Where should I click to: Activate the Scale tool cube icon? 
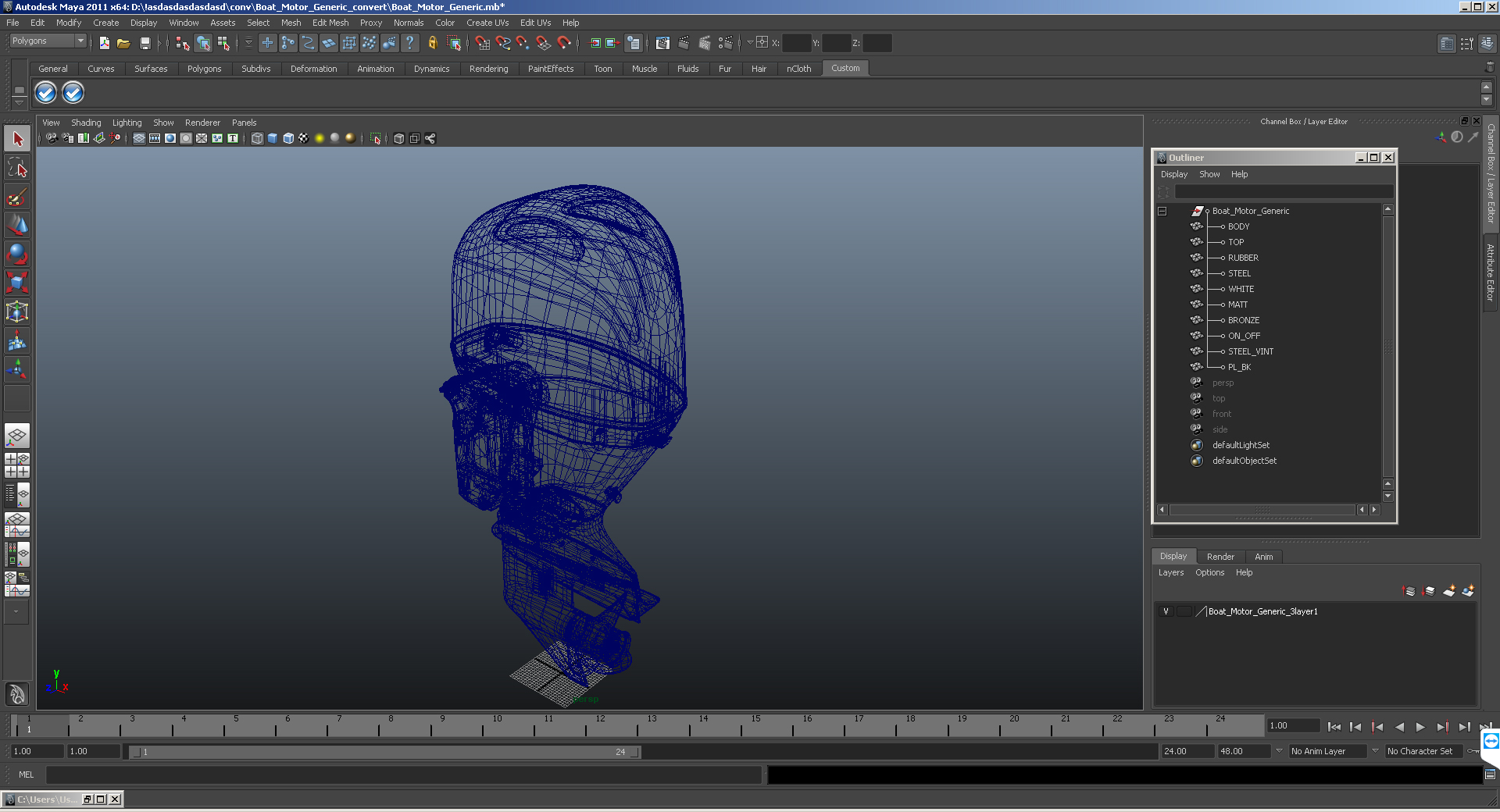[17, 283]
